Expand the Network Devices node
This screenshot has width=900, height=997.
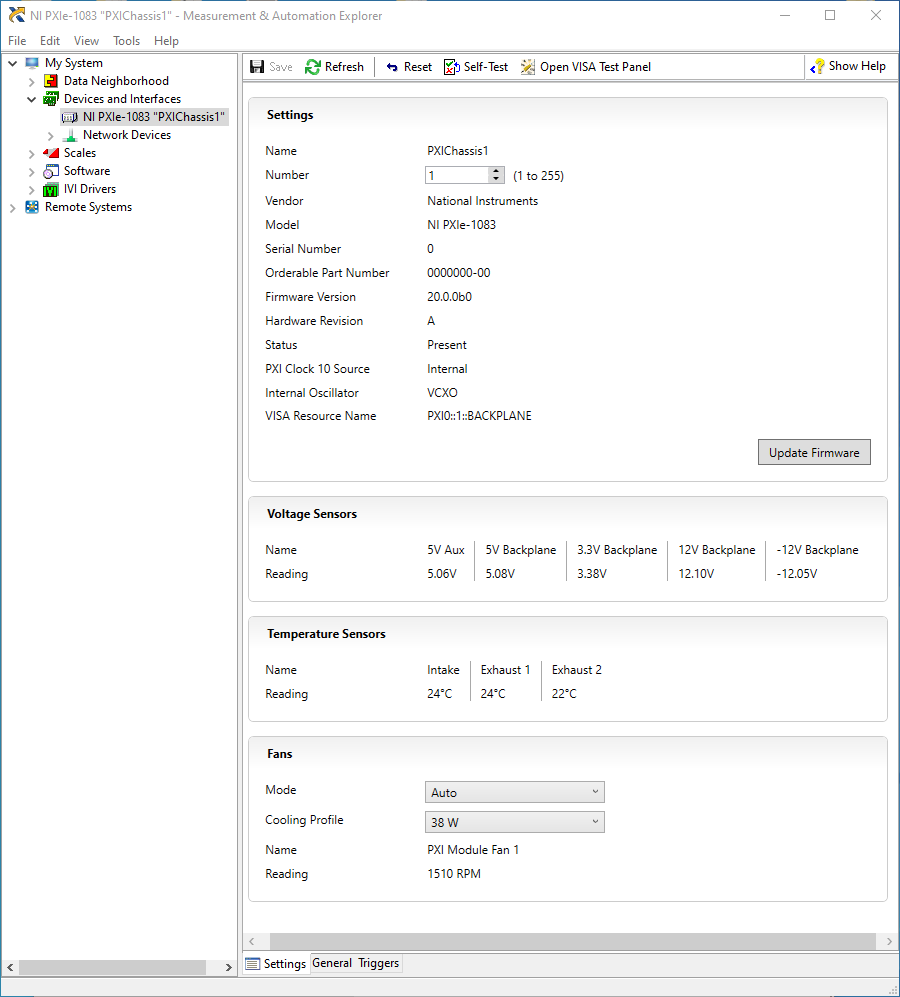point(50,135)
